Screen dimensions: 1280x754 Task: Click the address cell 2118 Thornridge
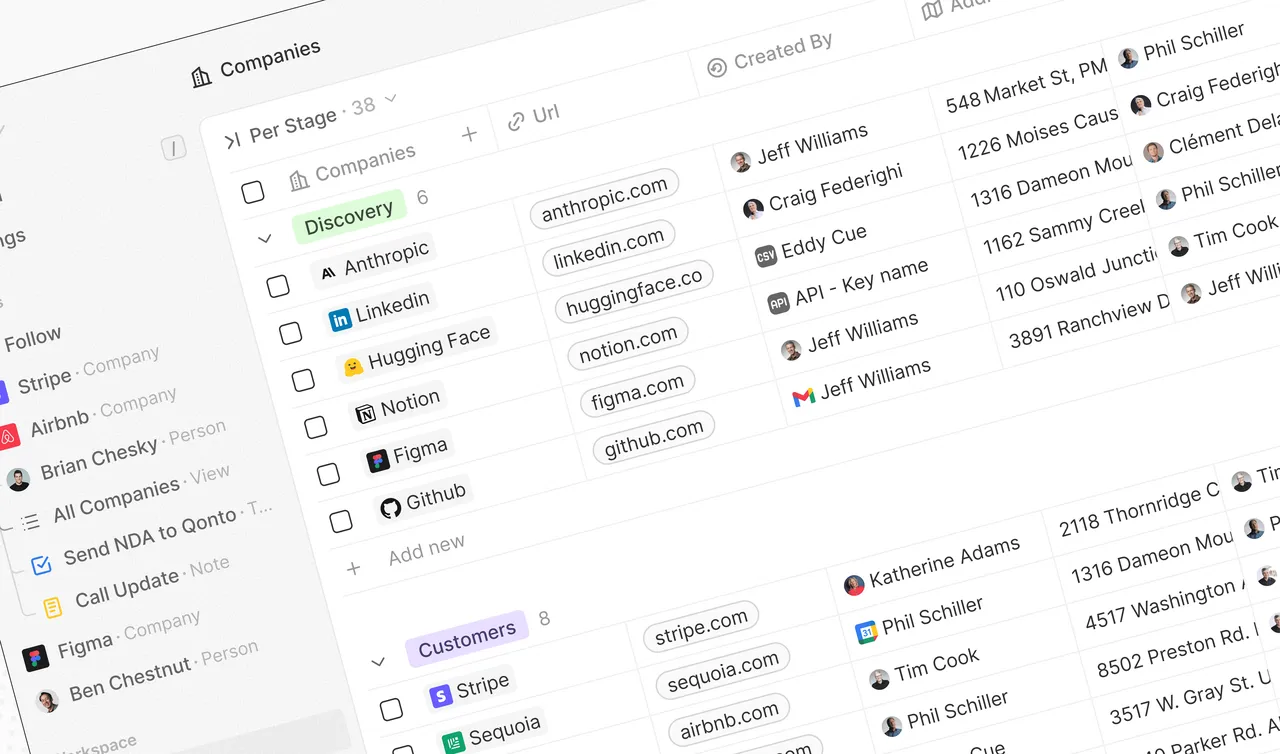(x=1139, y=510)
